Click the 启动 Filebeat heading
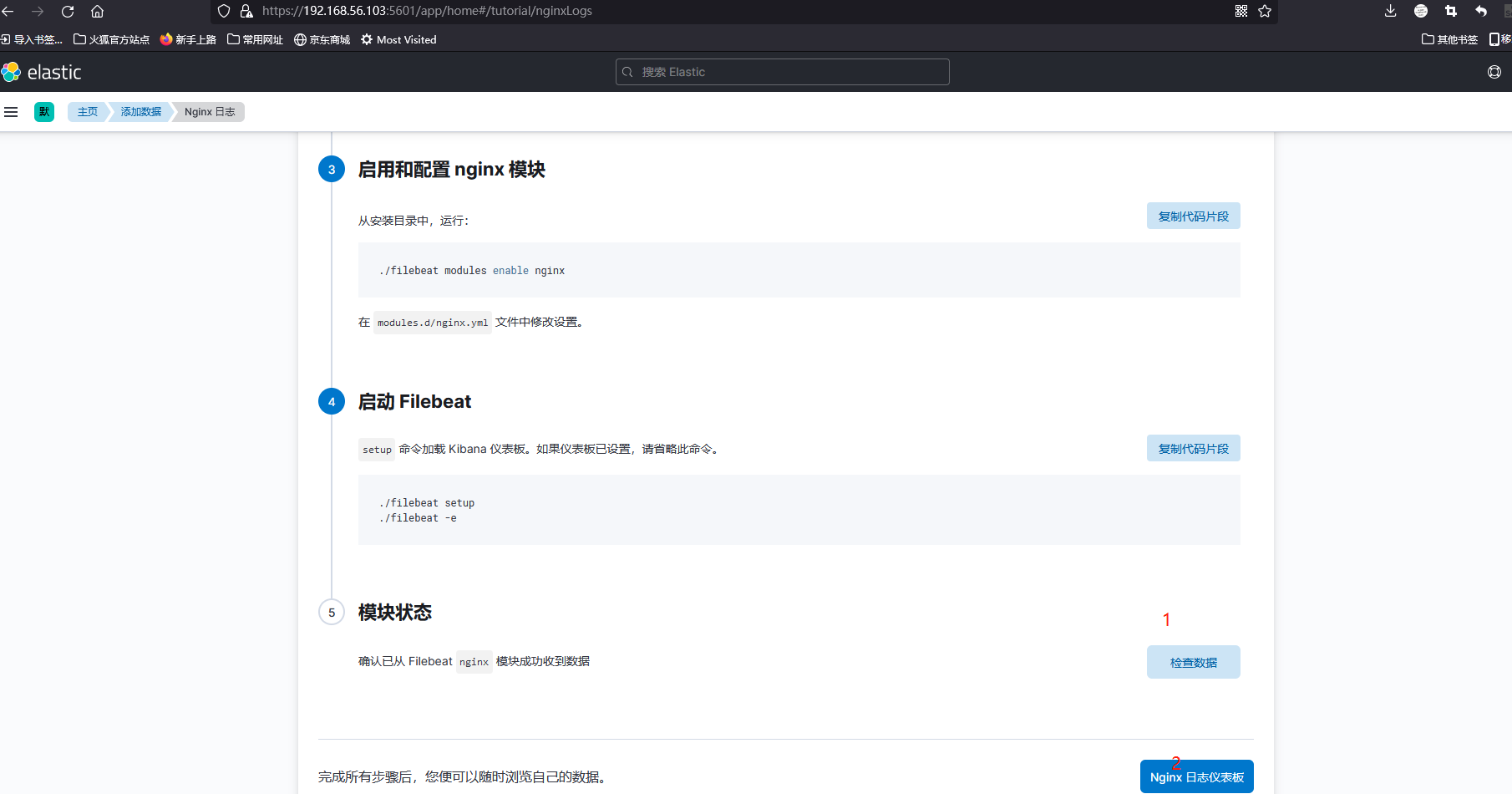Viewport: 1512px width, 794px height. point(414,401)
